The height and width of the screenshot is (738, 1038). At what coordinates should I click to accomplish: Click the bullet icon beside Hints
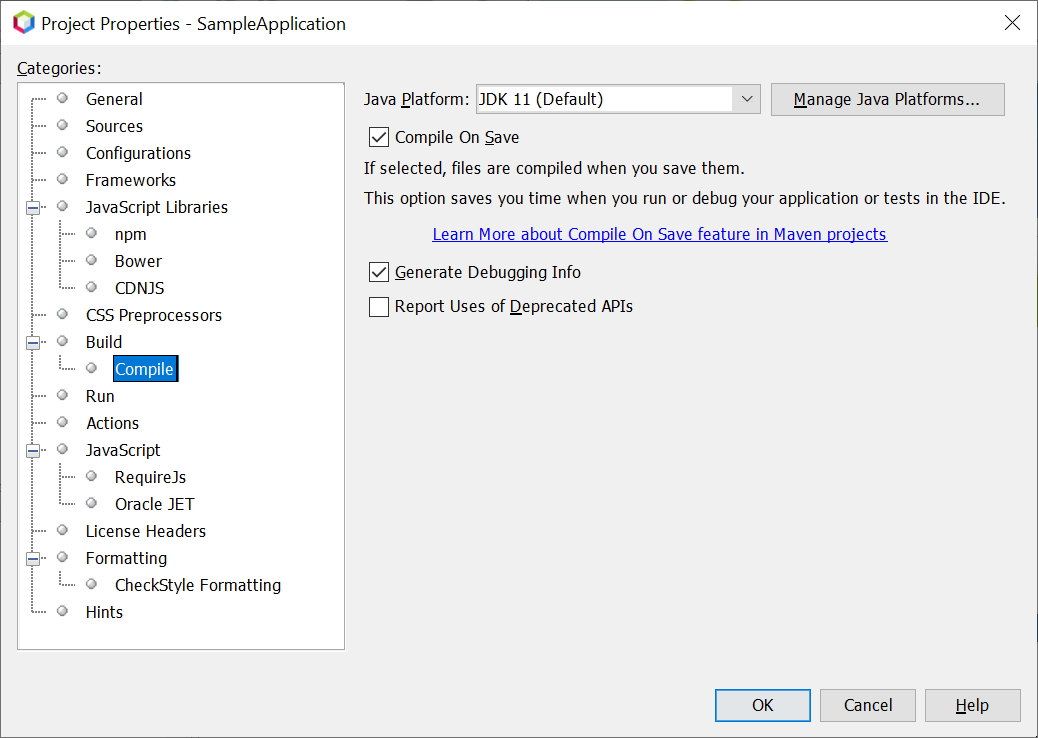click(x=63, y=611)
